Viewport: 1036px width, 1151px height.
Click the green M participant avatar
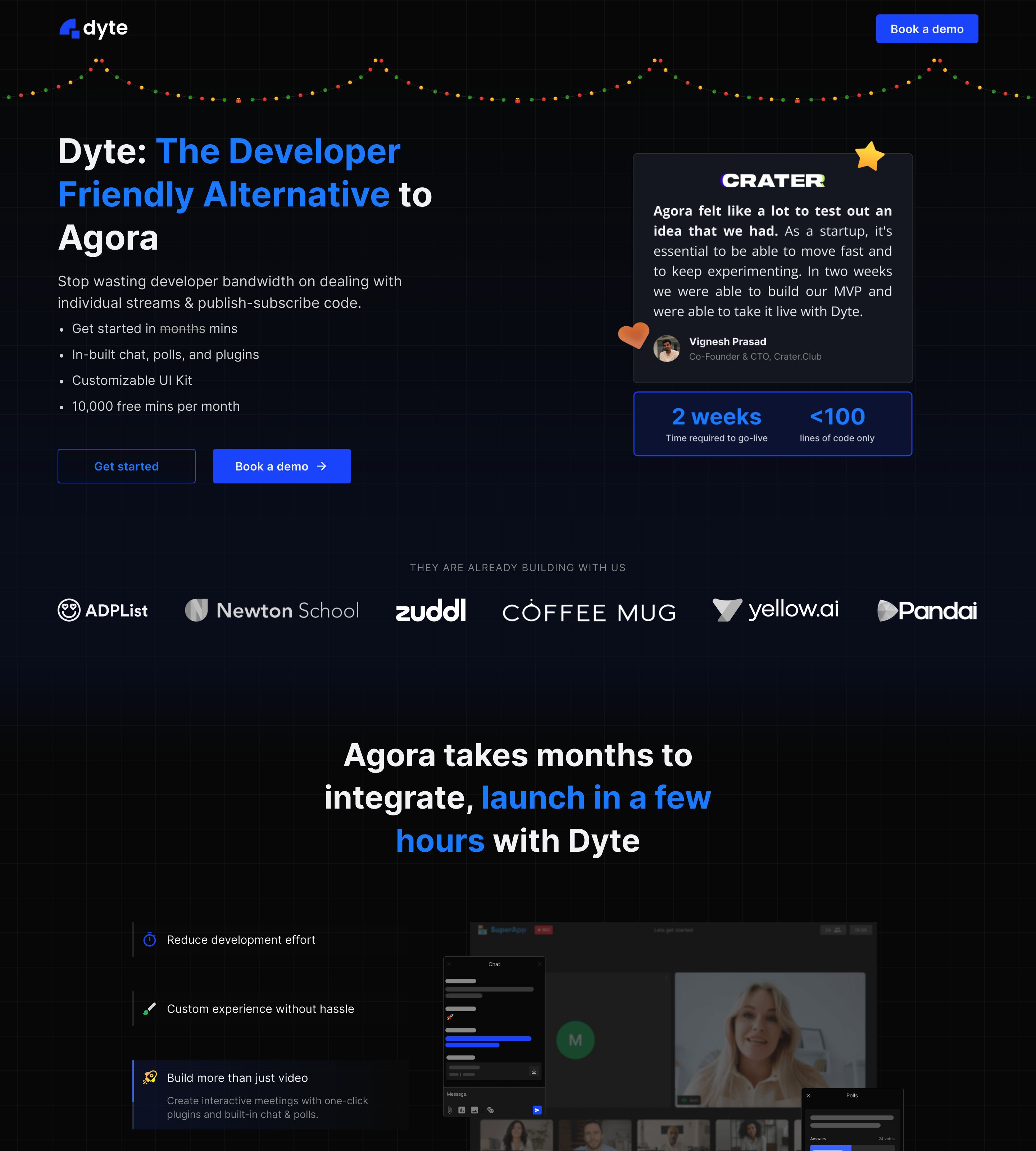pos(576,1040)
